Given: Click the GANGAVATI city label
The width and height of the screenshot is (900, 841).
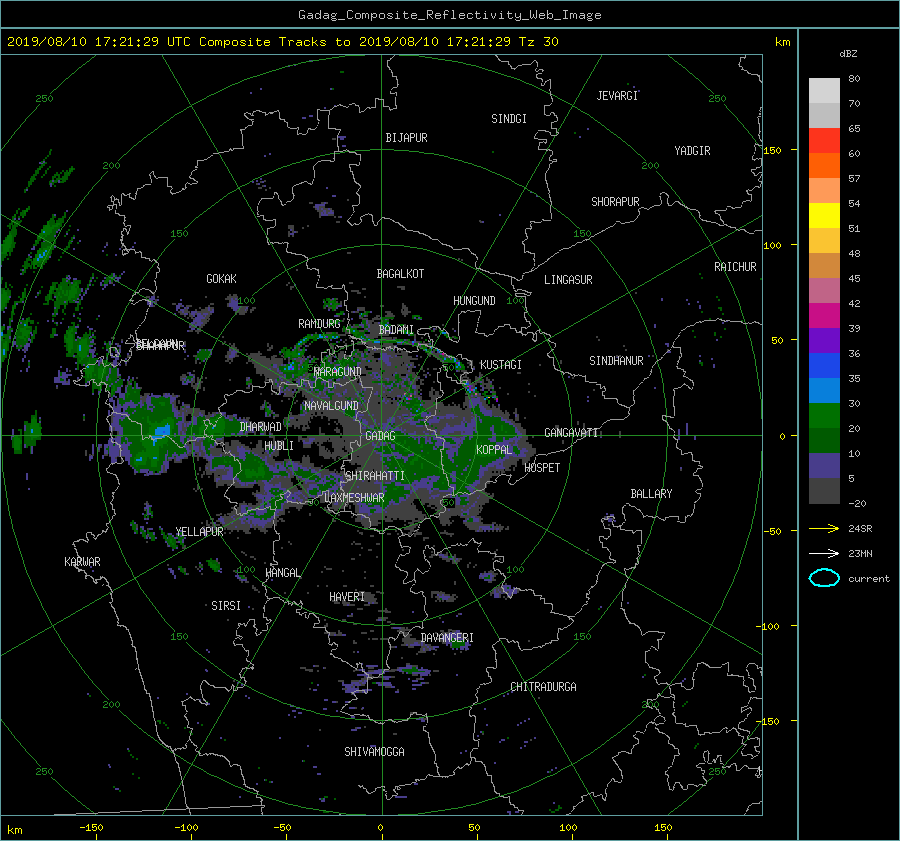Looking at the screenshot, I should pos(571,433).
